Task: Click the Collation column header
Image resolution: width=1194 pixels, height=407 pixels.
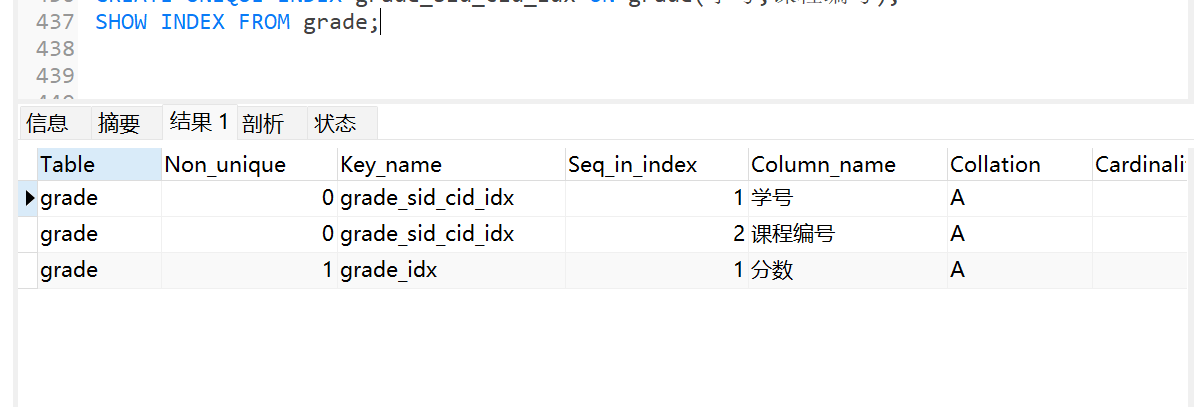Action: pos(1018,164)
